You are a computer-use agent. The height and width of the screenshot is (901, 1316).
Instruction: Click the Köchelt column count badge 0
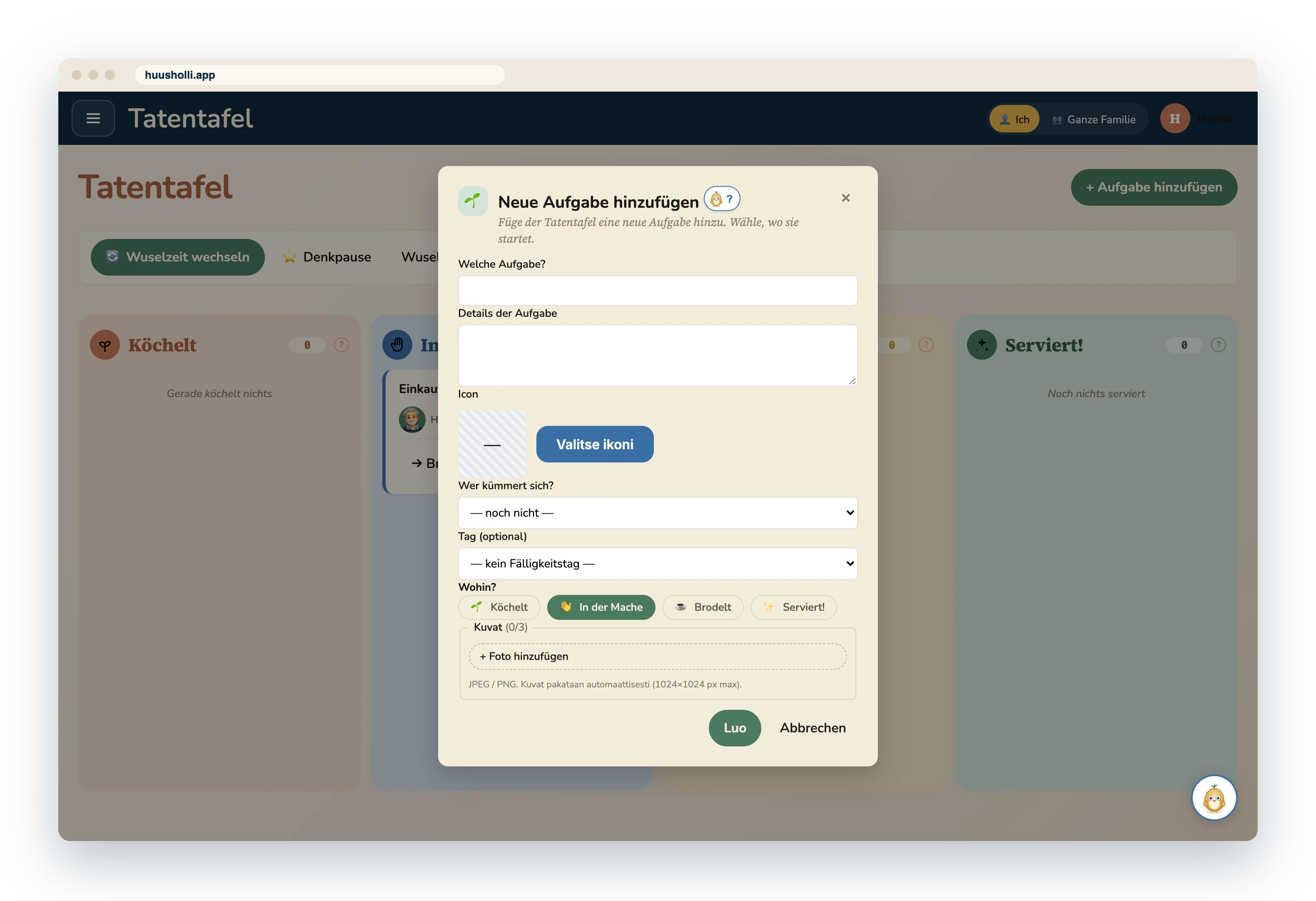coord(307,345)
